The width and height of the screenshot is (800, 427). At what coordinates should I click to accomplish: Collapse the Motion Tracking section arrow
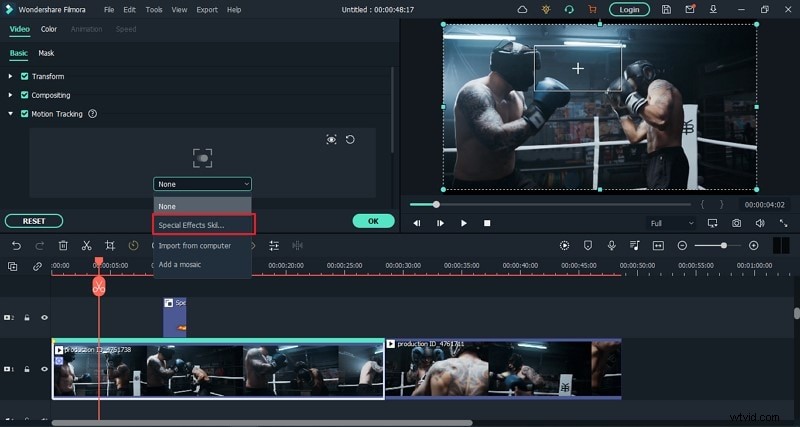click(x=10, y=114)
